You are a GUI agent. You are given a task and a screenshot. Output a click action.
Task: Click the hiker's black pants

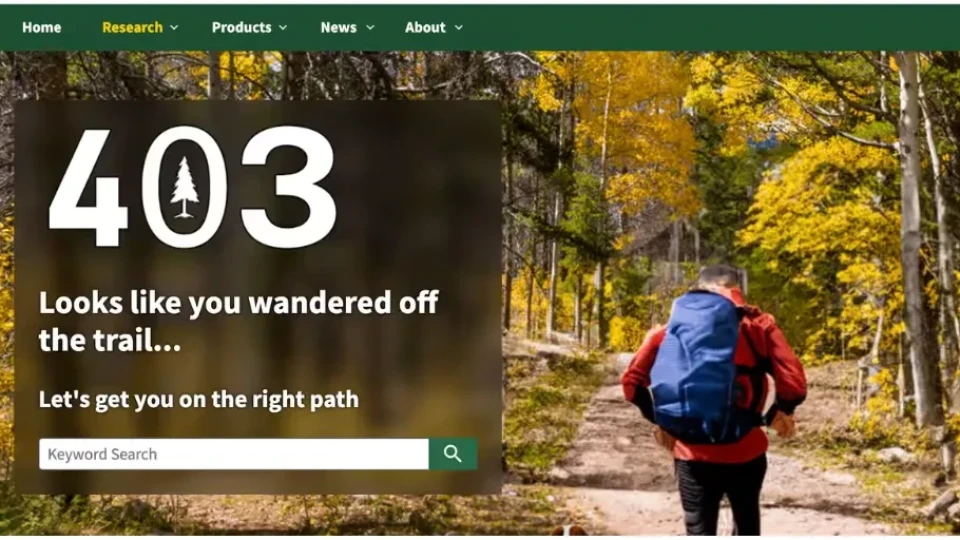pos(719,495)
